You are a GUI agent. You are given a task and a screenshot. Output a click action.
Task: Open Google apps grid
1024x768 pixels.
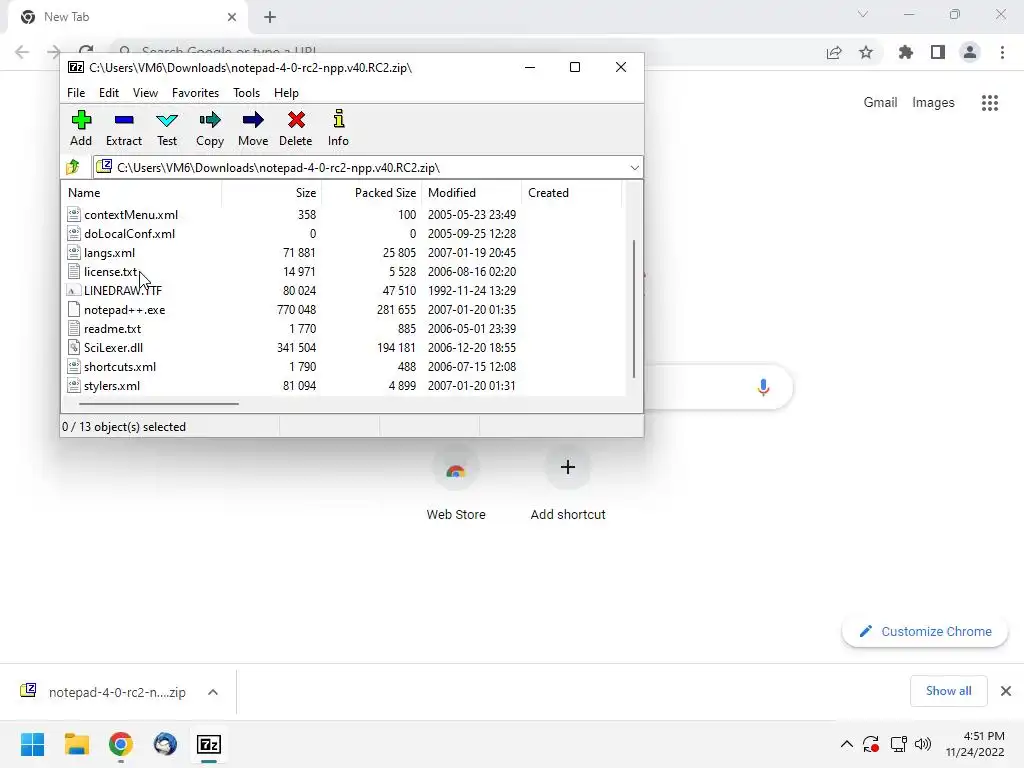click(x=990, y=103)
